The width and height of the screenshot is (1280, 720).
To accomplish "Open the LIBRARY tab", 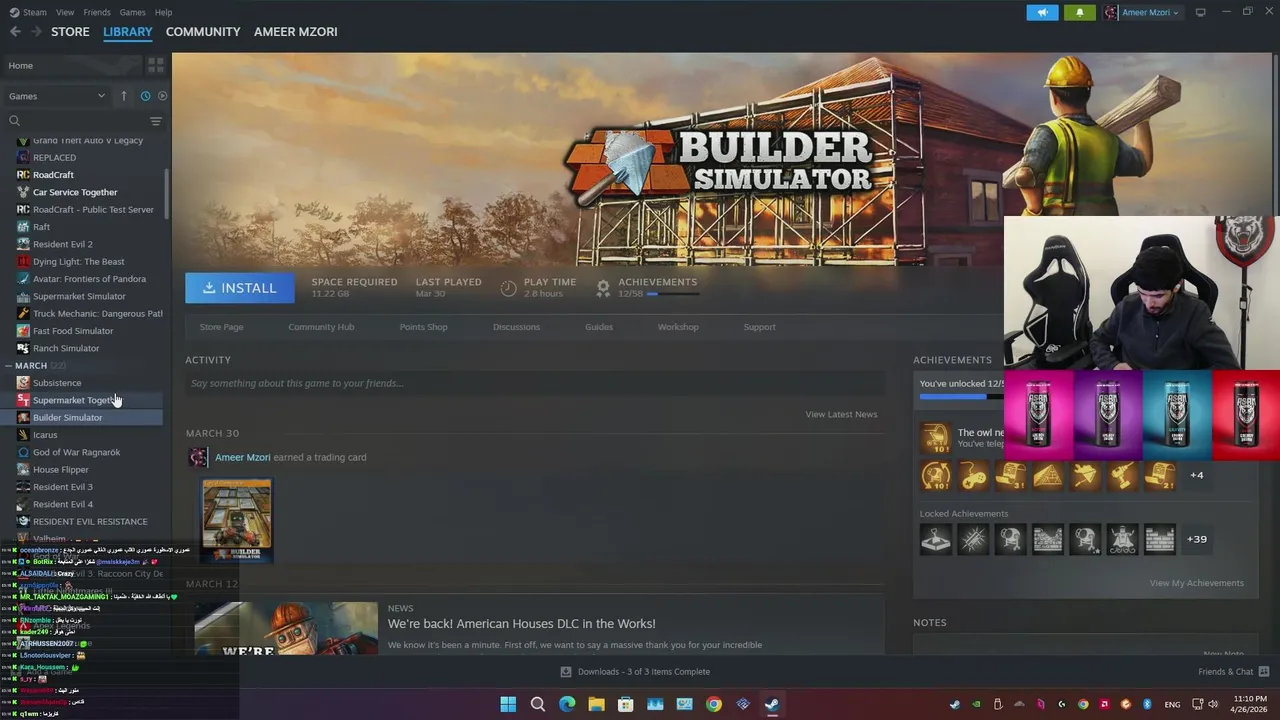I will click(128, 32).
